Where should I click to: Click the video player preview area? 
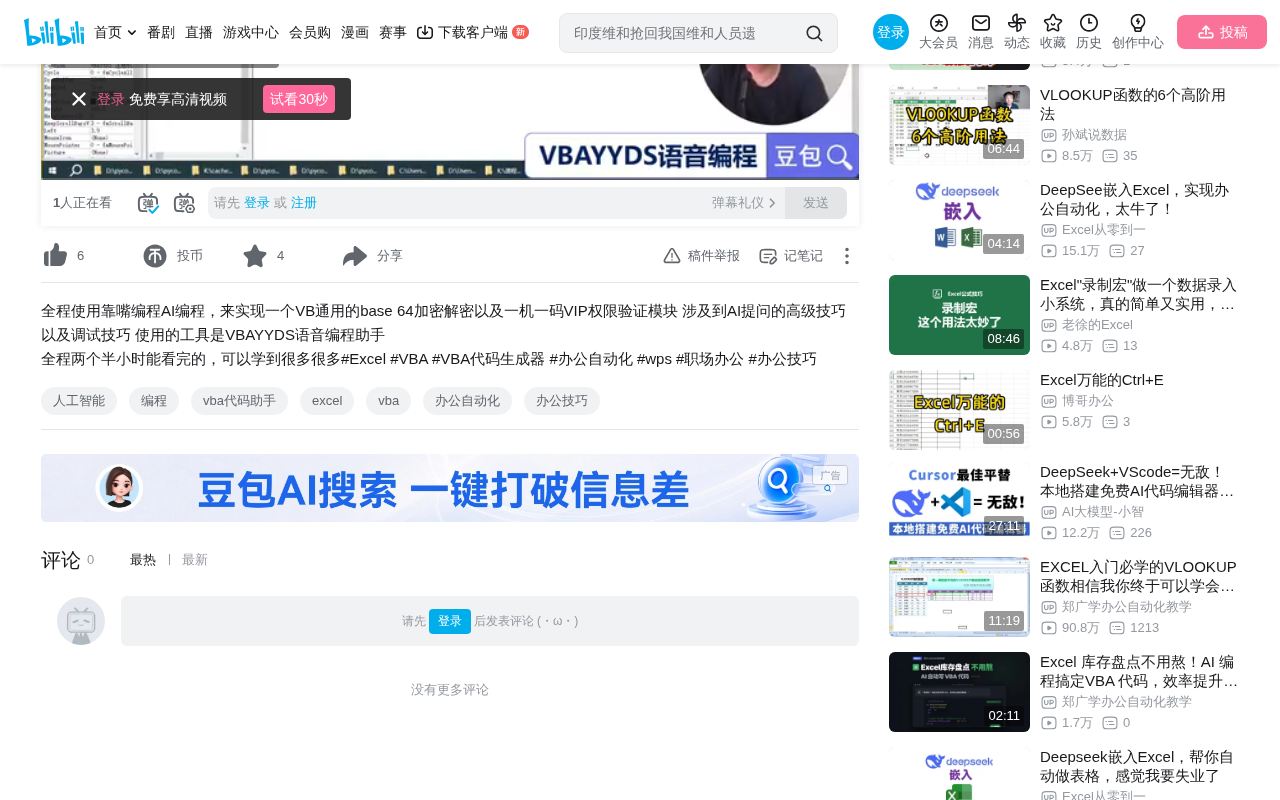(x=450, y=122)
